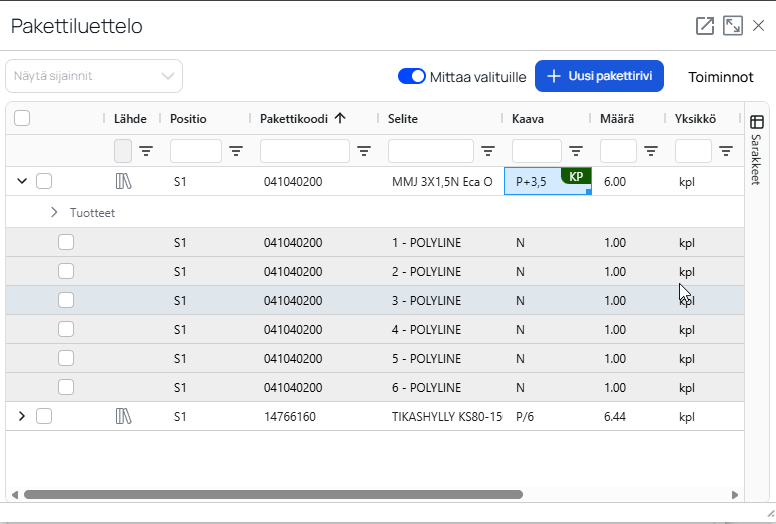
Task: Open the Sarakkeet columns panel icon
Action: coord(757,122)
